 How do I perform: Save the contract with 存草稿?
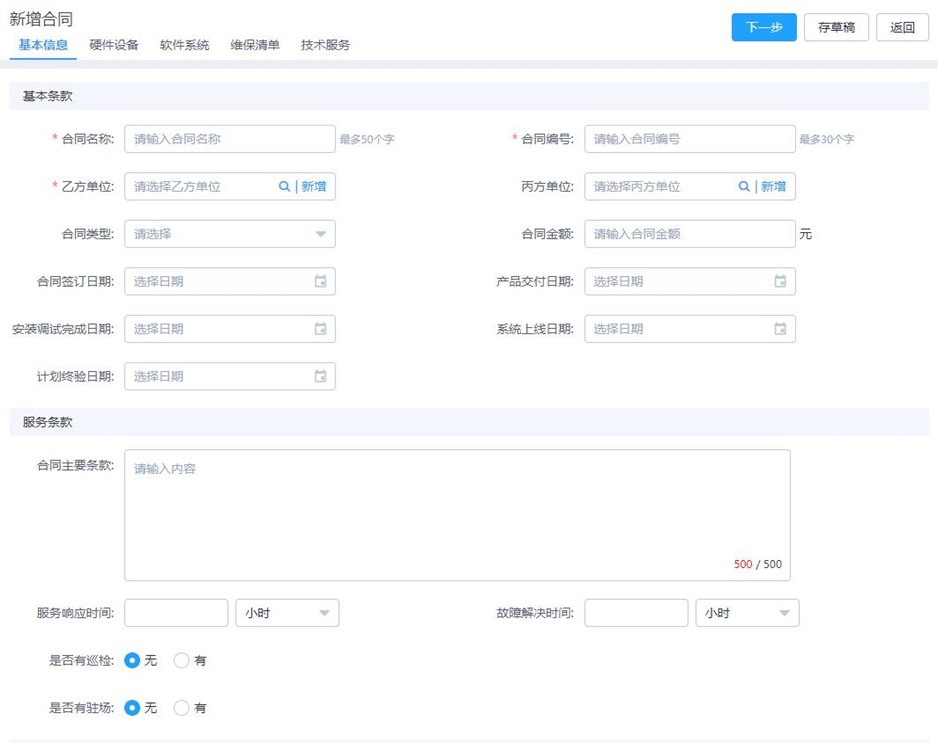pos(836,28)
